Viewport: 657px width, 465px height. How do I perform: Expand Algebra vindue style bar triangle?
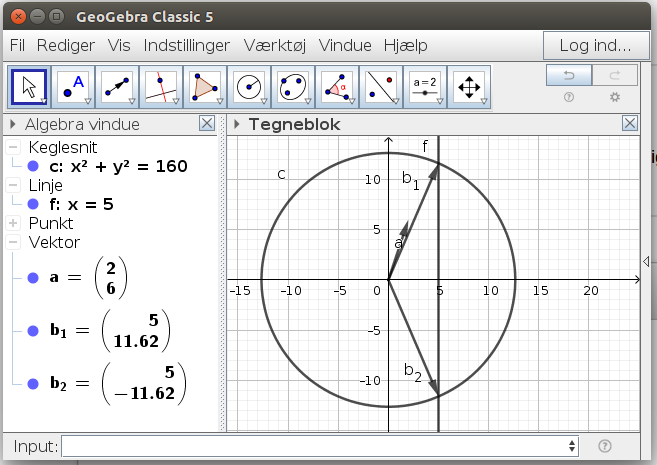[x=13, y=124]
